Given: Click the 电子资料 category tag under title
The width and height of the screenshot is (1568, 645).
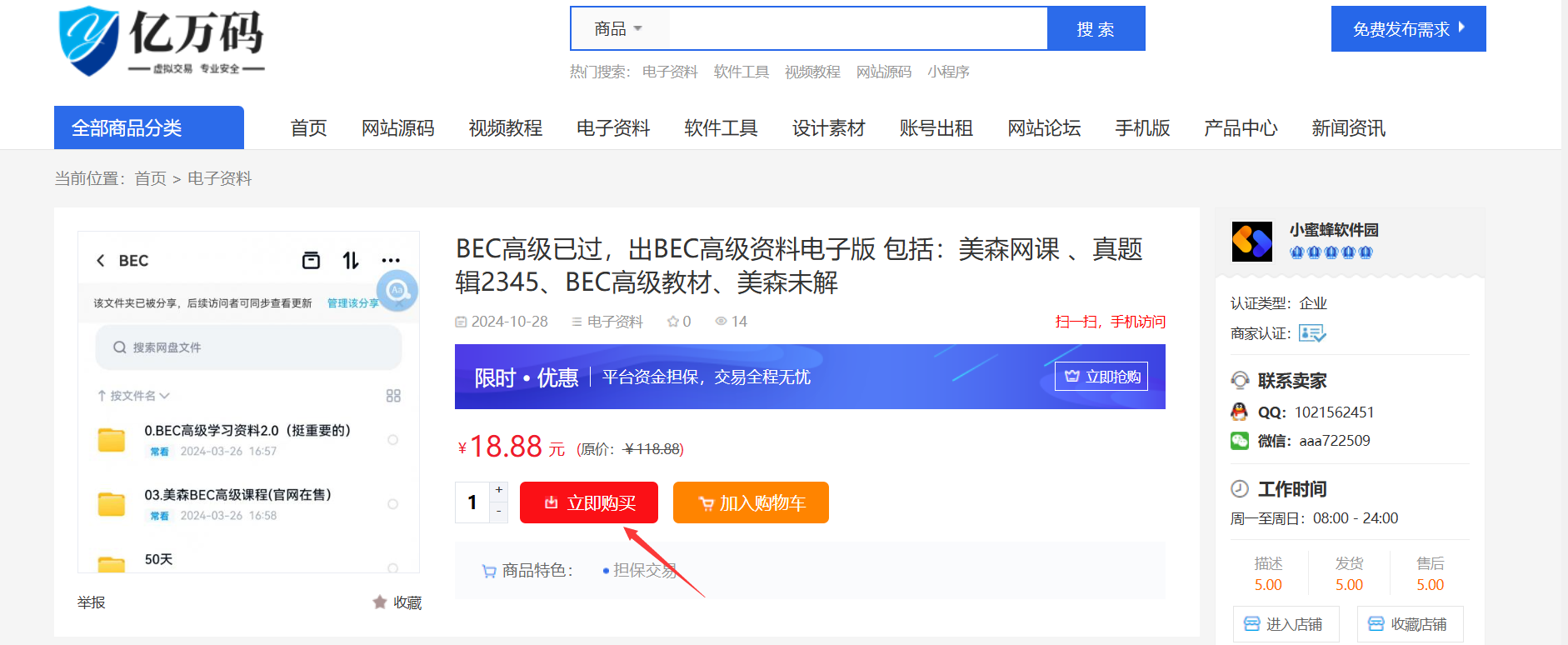Looking at the screenshot, I should coord(615,322).
